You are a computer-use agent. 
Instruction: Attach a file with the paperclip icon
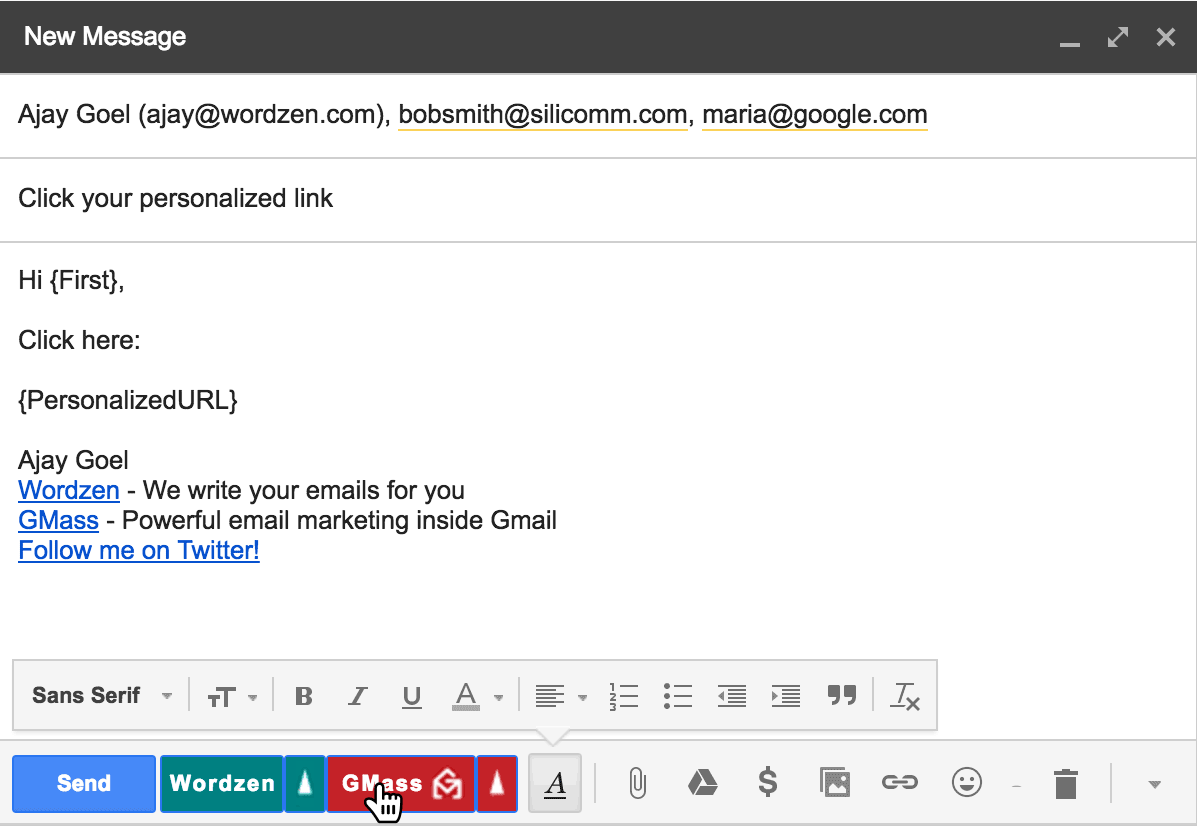click(638, 783)
